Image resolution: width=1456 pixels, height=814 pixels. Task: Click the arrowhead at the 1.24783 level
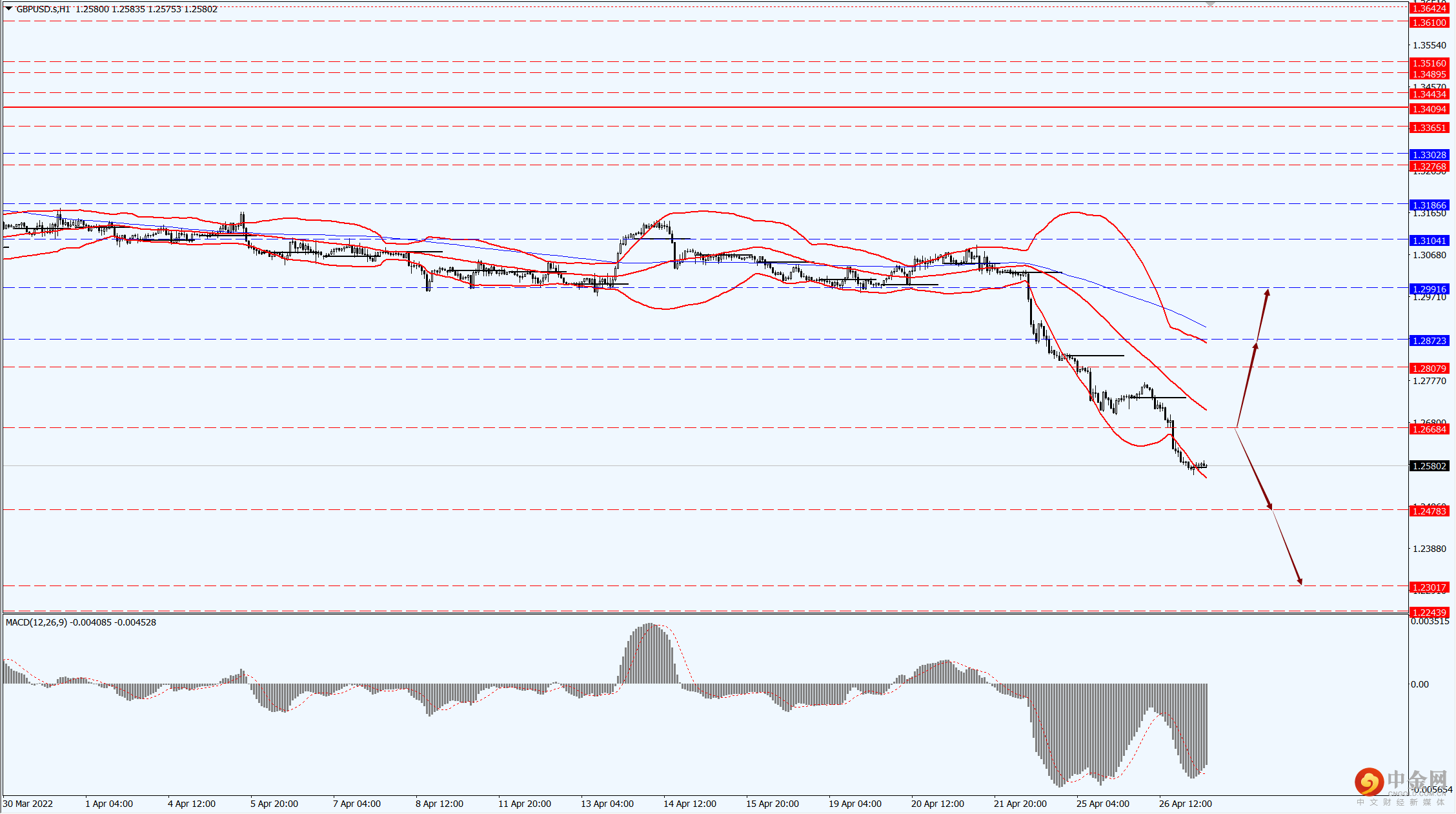pos(1270,507)
